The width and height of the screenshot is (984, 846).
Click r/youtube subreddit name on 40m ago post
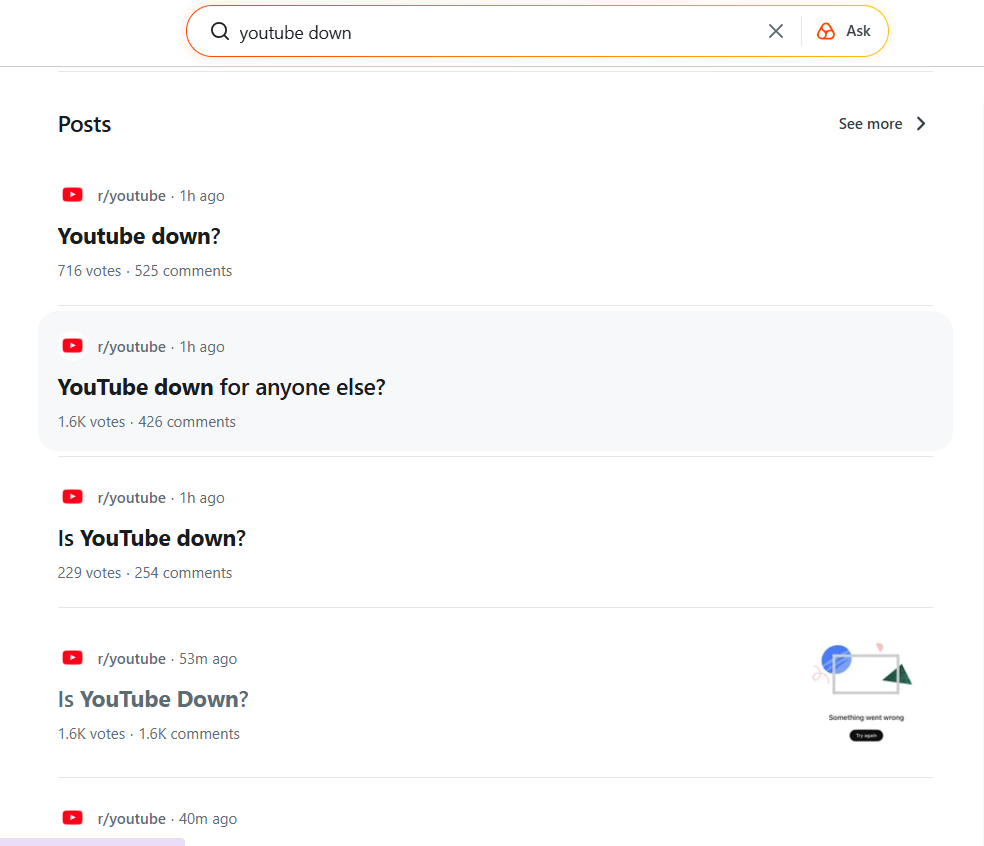[131, 819]
